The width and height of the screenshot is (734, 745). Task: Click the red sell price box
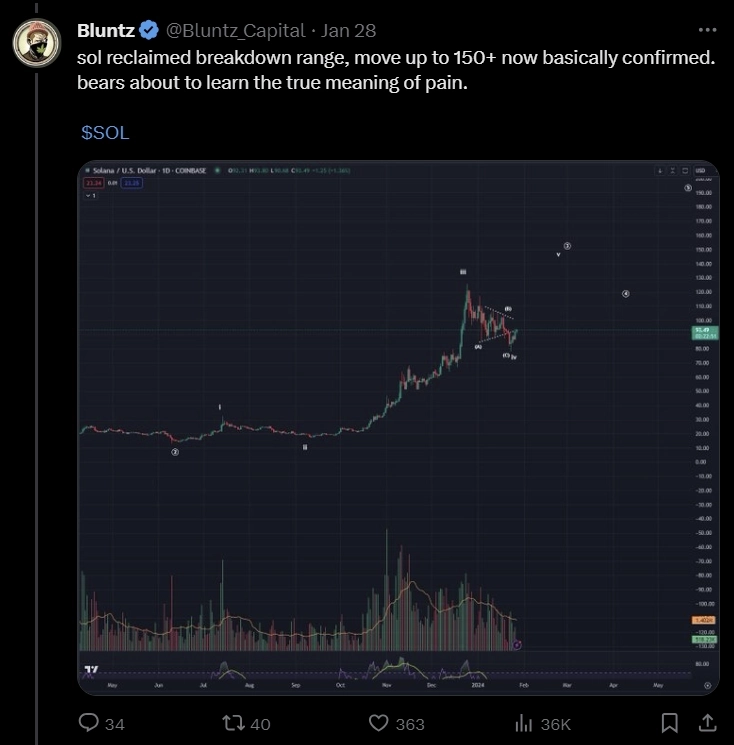(93, 183)
